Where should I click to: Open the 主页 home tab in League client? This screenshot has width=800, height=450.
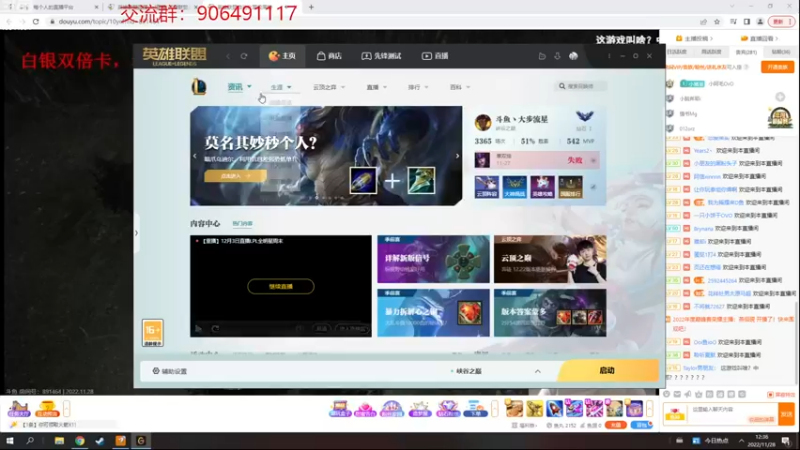282,56
